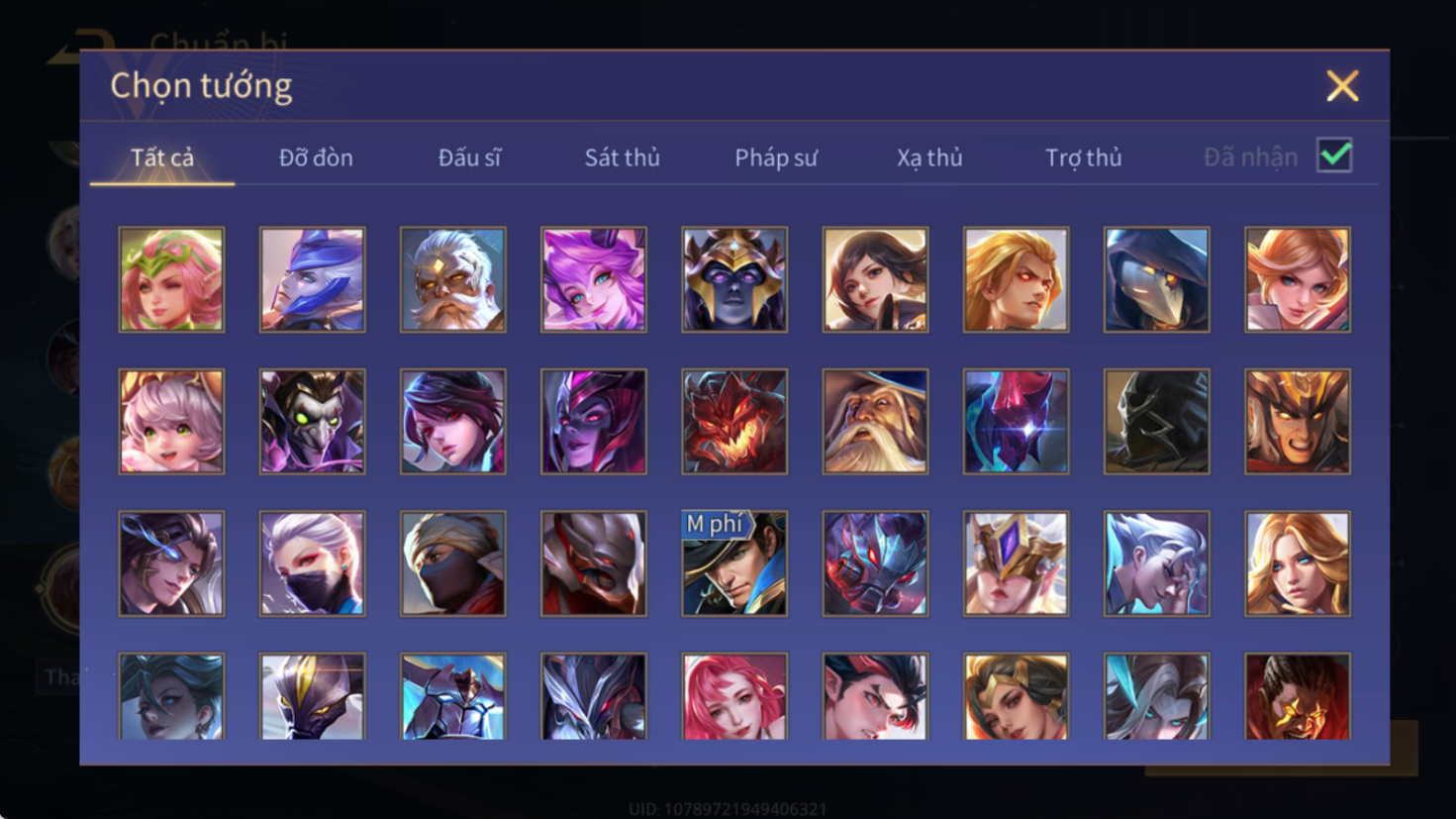The width and height of the screenshot is (1456, 819).
Task: Select the 'Tất cả' tab
Action: click(162, 157)
